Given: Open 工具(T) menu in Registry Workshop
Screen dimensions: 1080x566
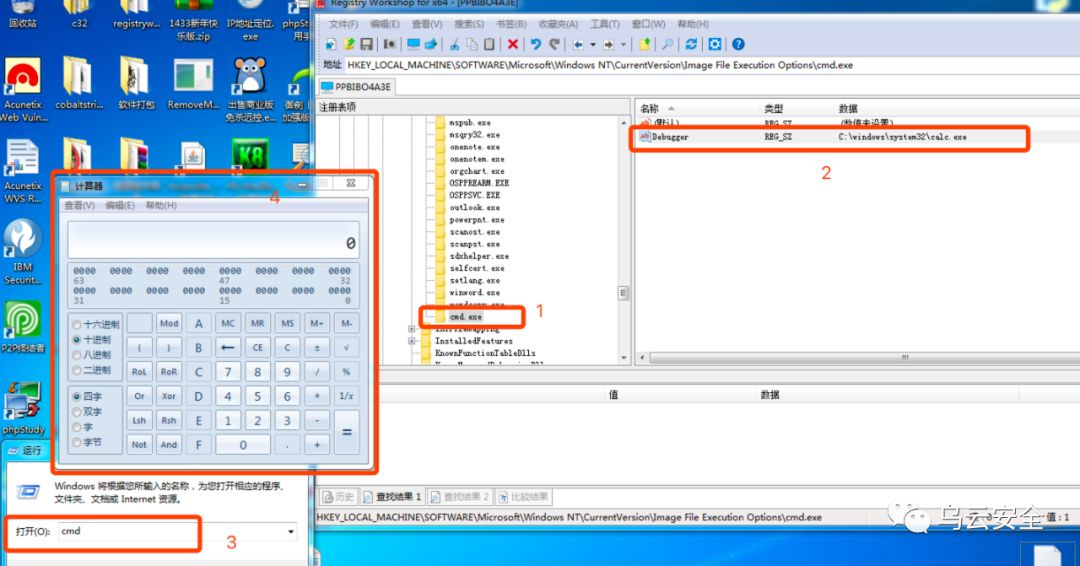Looking at the screenshot, I should (605, 24).
